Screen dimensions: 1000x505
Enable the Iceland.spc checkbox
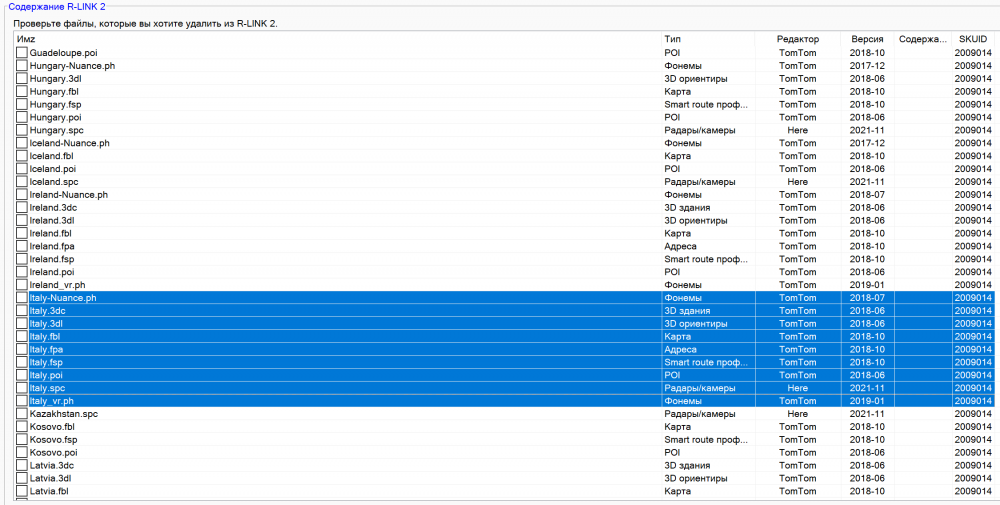[x=22, y=182]
